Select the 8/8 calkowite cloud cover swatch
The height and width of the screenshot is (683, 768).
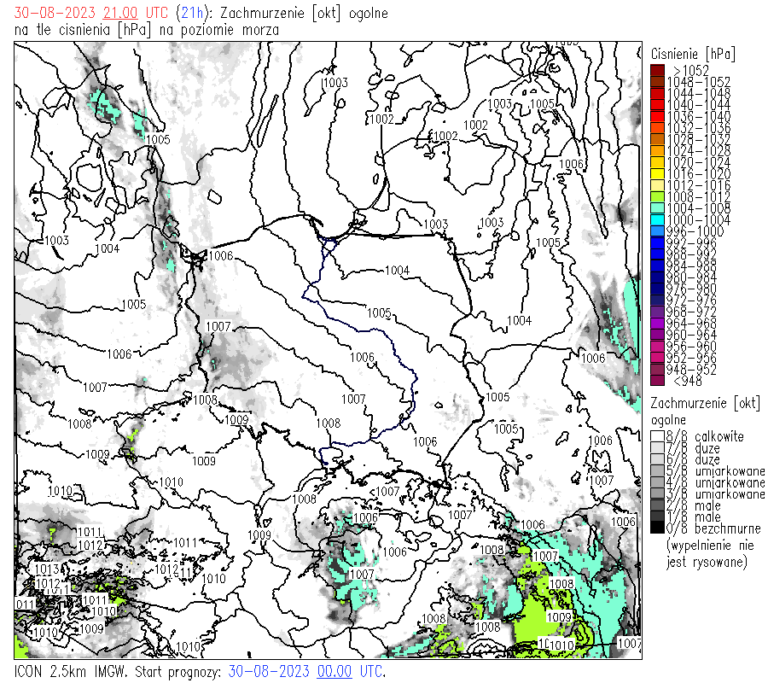click(x=657, y=436)
